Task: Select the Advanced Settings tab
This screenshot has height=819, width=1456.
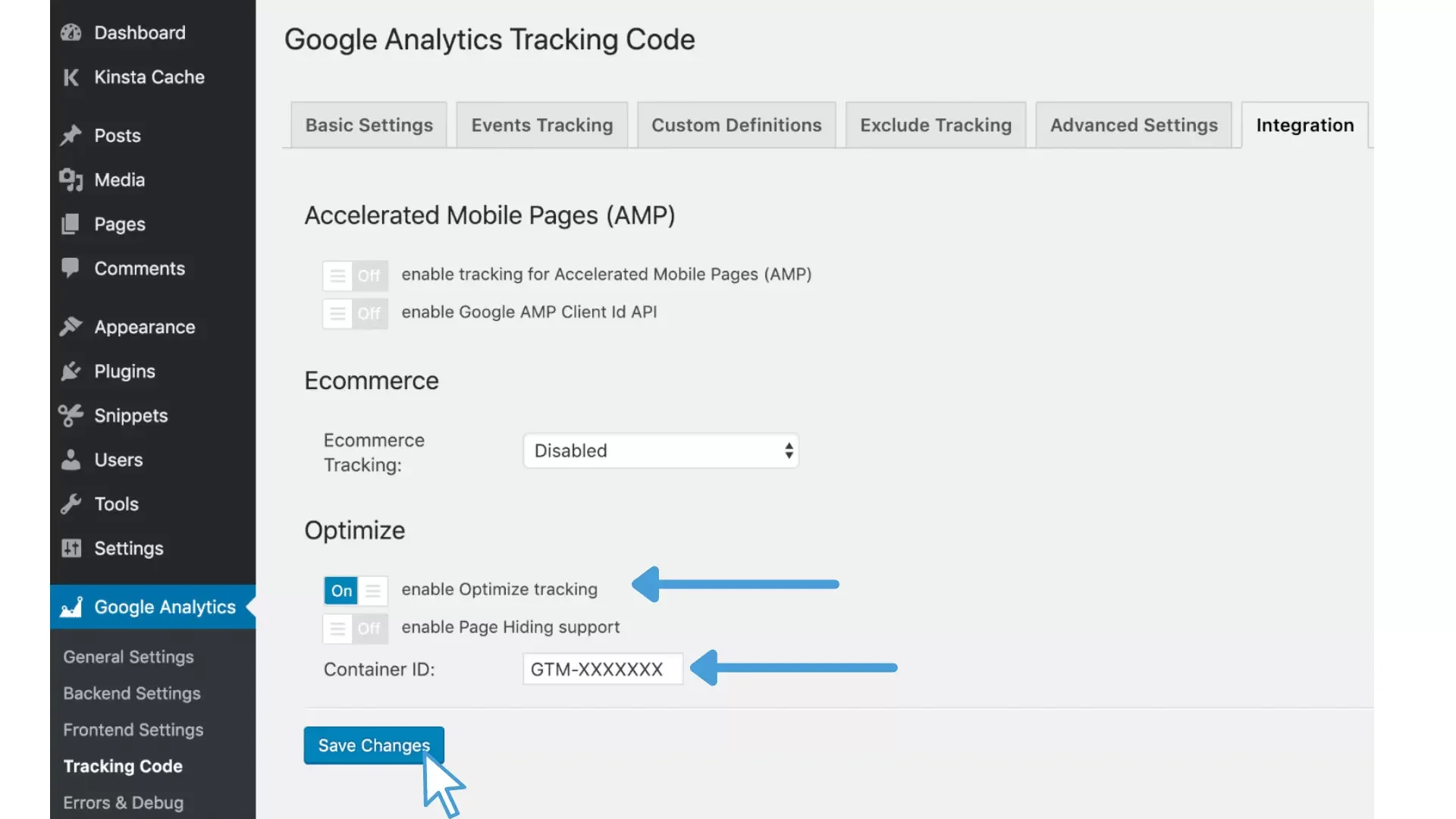Action: [1134, 125]
